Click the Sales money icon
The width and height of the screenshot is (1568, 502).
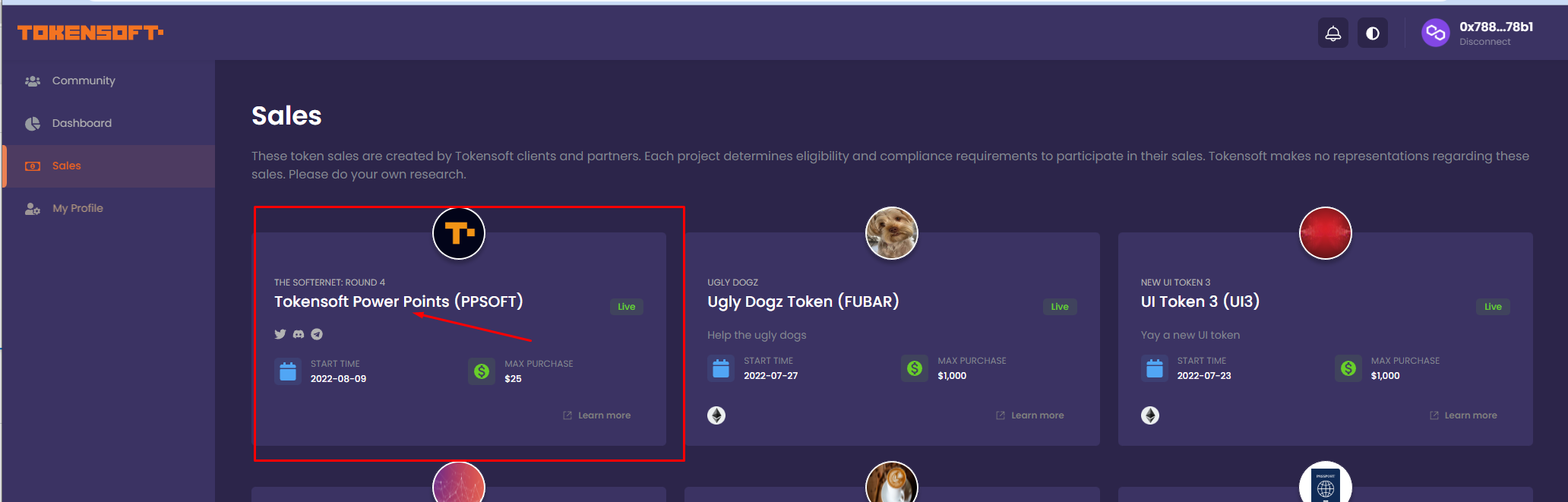pos(33,166)
